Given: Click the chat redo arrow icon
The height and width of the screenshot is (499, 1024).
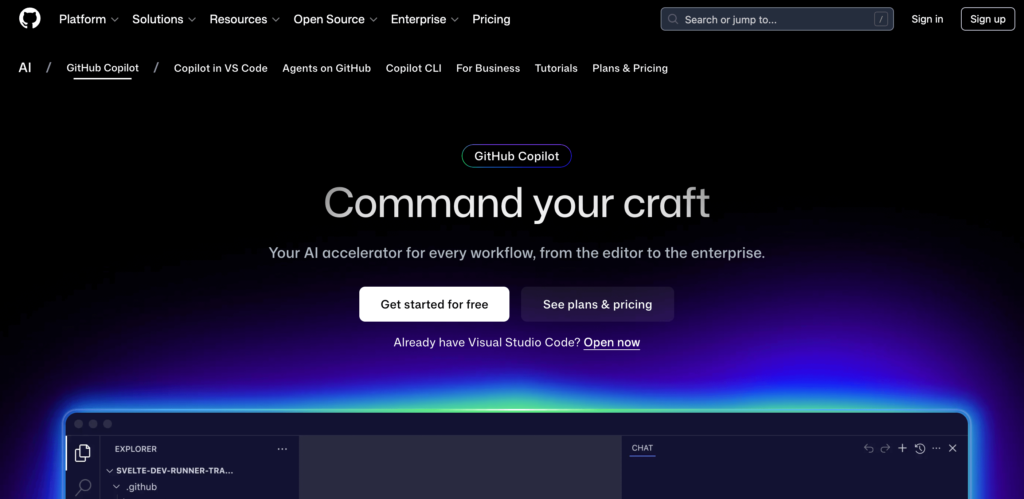Looking at the screenshot, I should [x=885, y=448].
